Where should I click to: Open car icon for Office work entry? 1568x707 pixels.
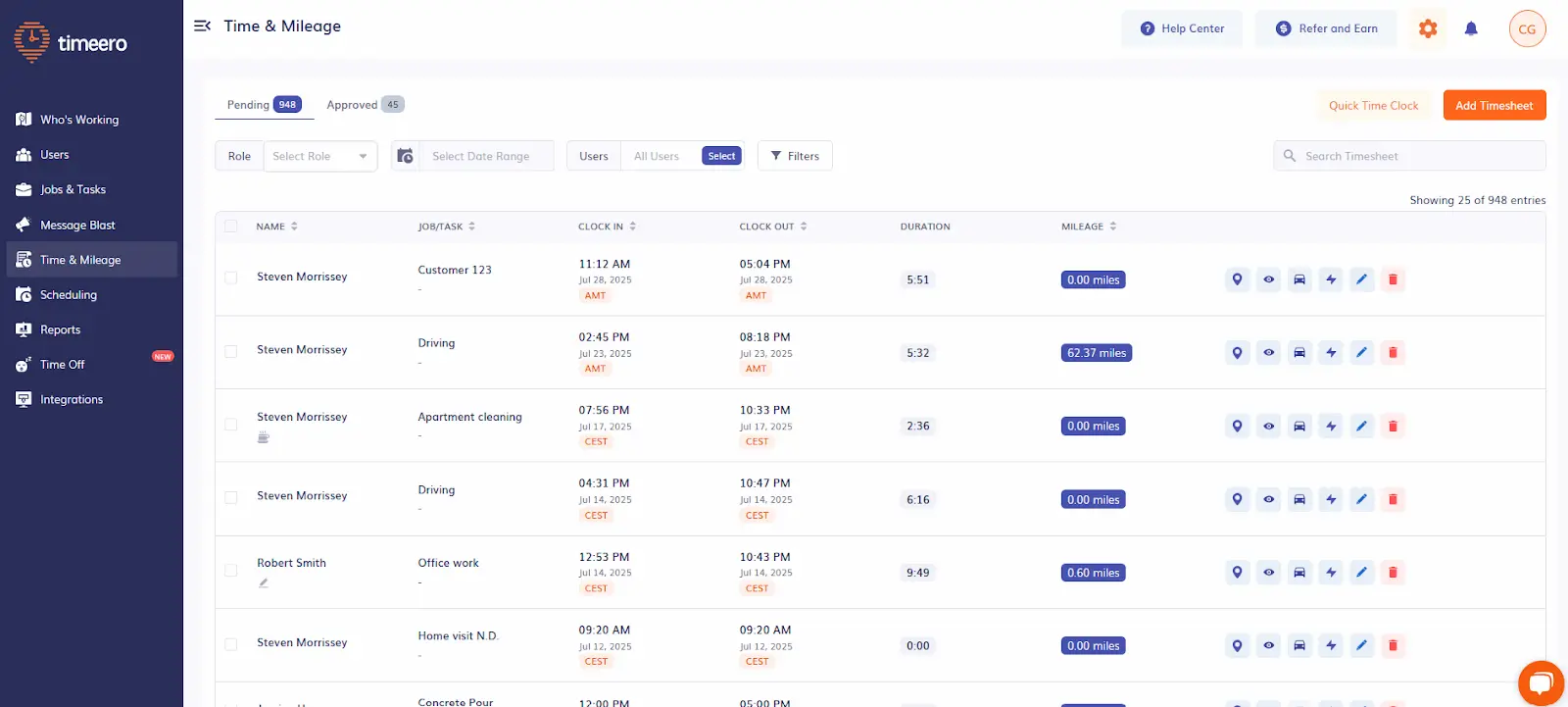1299,573
